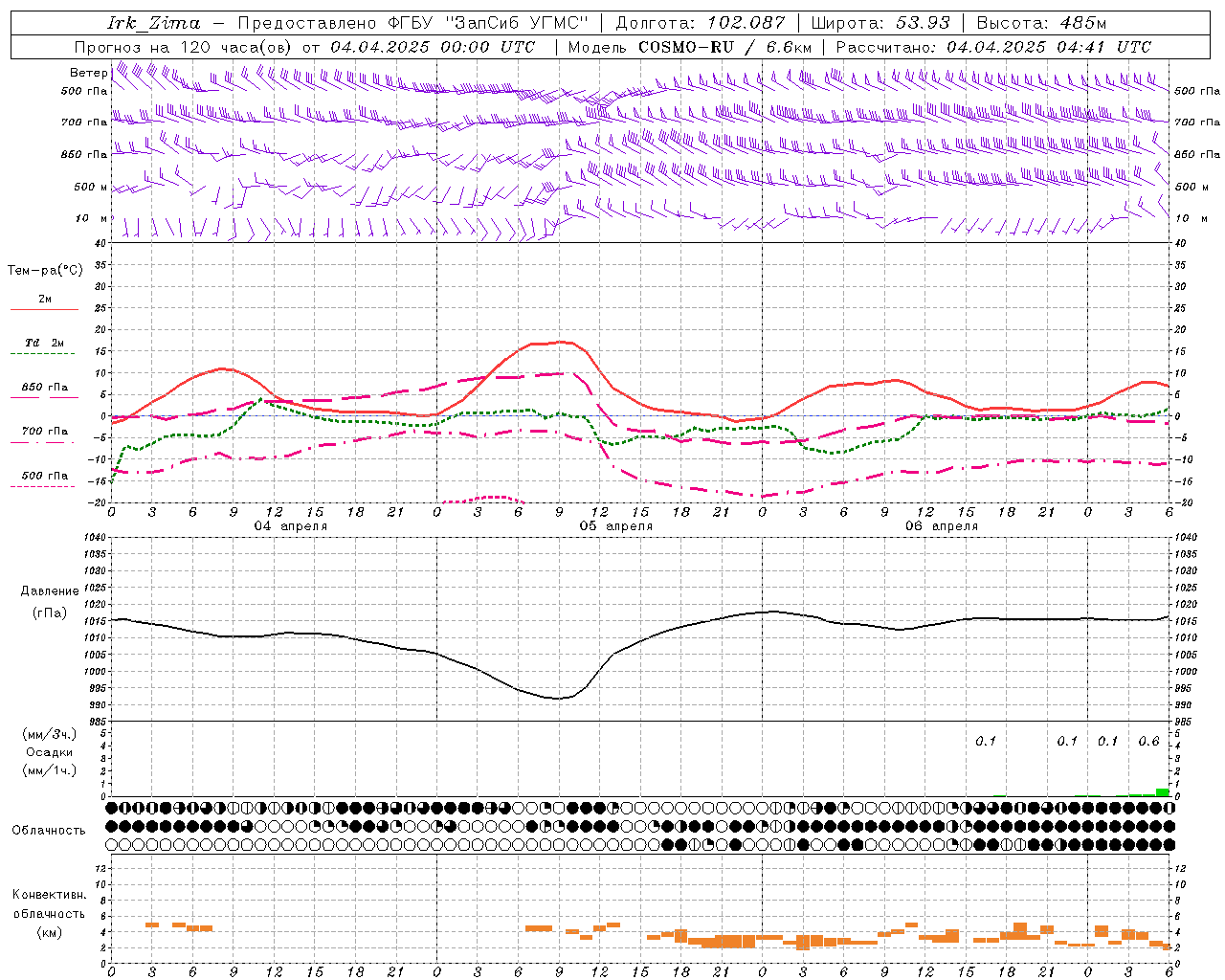Click the 10 м wind level label on left

click(91, 219)
